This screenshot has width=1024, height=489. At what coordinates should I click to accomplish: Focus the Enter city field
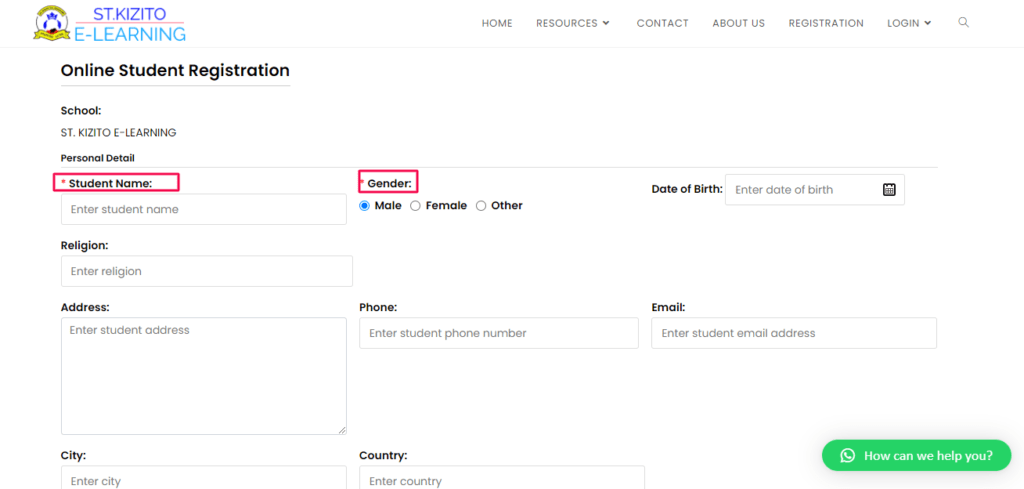pos(204,479)
